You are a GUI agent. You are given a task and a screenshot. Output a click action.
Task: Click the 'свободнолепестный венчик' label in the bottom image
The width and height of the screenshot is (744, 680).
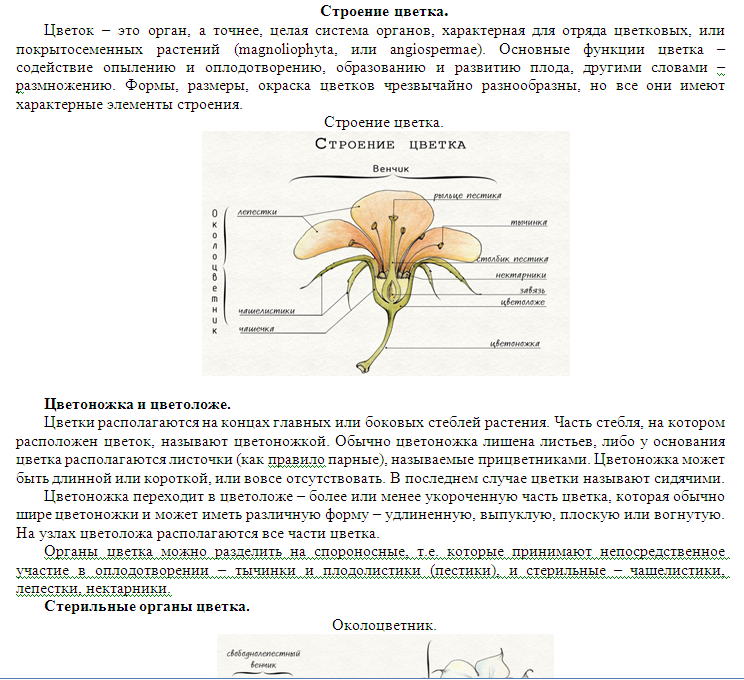(263, 659)
